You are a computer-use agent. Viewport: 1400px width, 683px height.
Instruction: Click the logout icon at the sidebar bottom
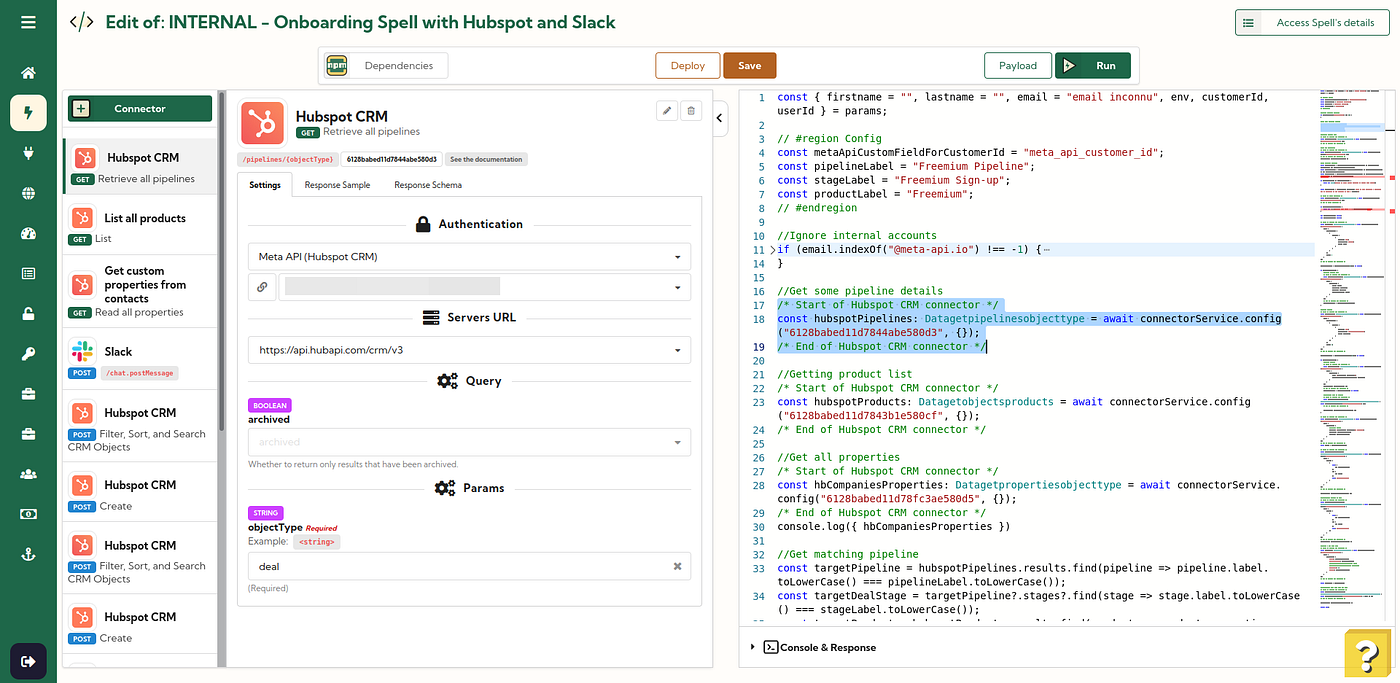tap(28, 661)
